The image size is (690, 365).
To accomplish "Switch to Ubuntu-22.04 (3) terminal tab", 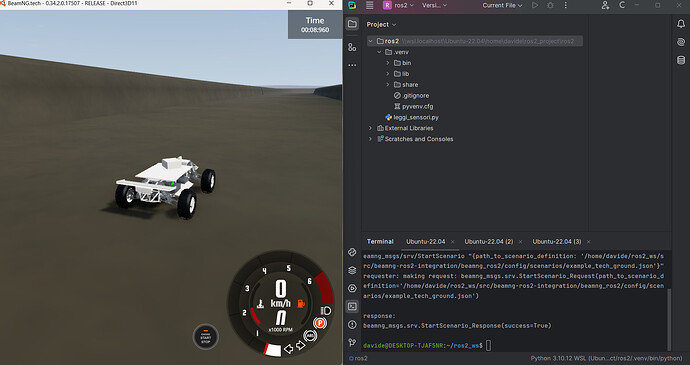I will [x=557, y=242].
